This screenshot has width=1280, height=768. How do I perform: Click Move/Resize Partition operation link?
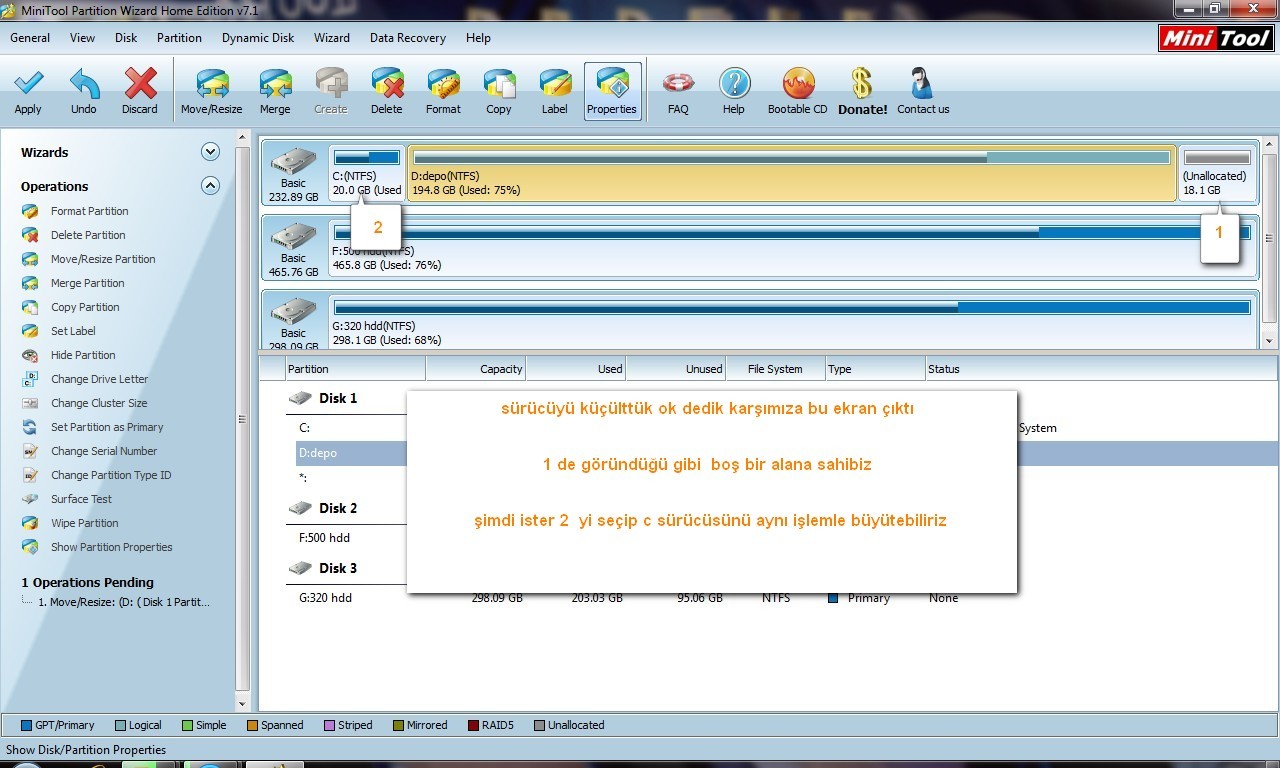(103, 259)
